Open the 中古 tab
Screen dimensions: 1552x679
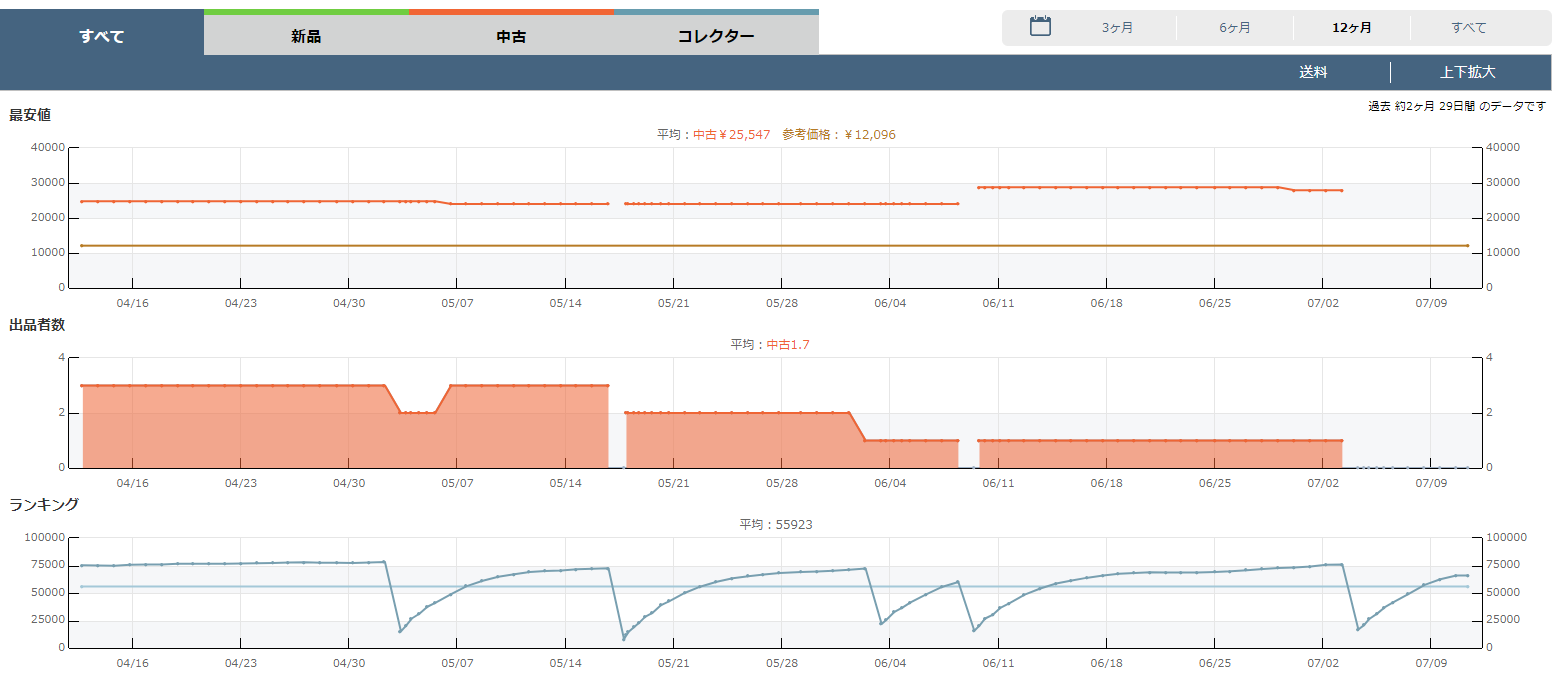(511, 37)
